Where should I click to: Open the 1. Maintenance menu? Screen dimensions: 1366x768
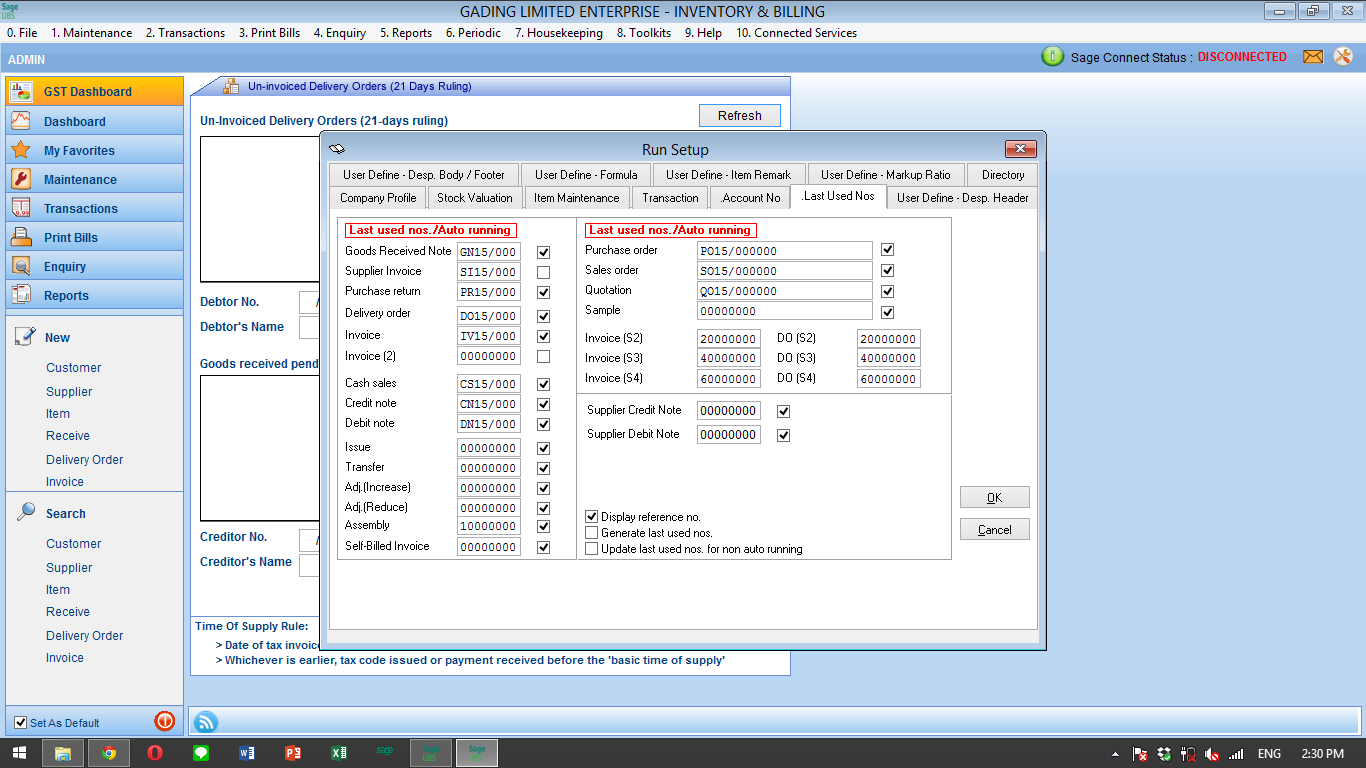pyautogui.click(x=92, y=33)
